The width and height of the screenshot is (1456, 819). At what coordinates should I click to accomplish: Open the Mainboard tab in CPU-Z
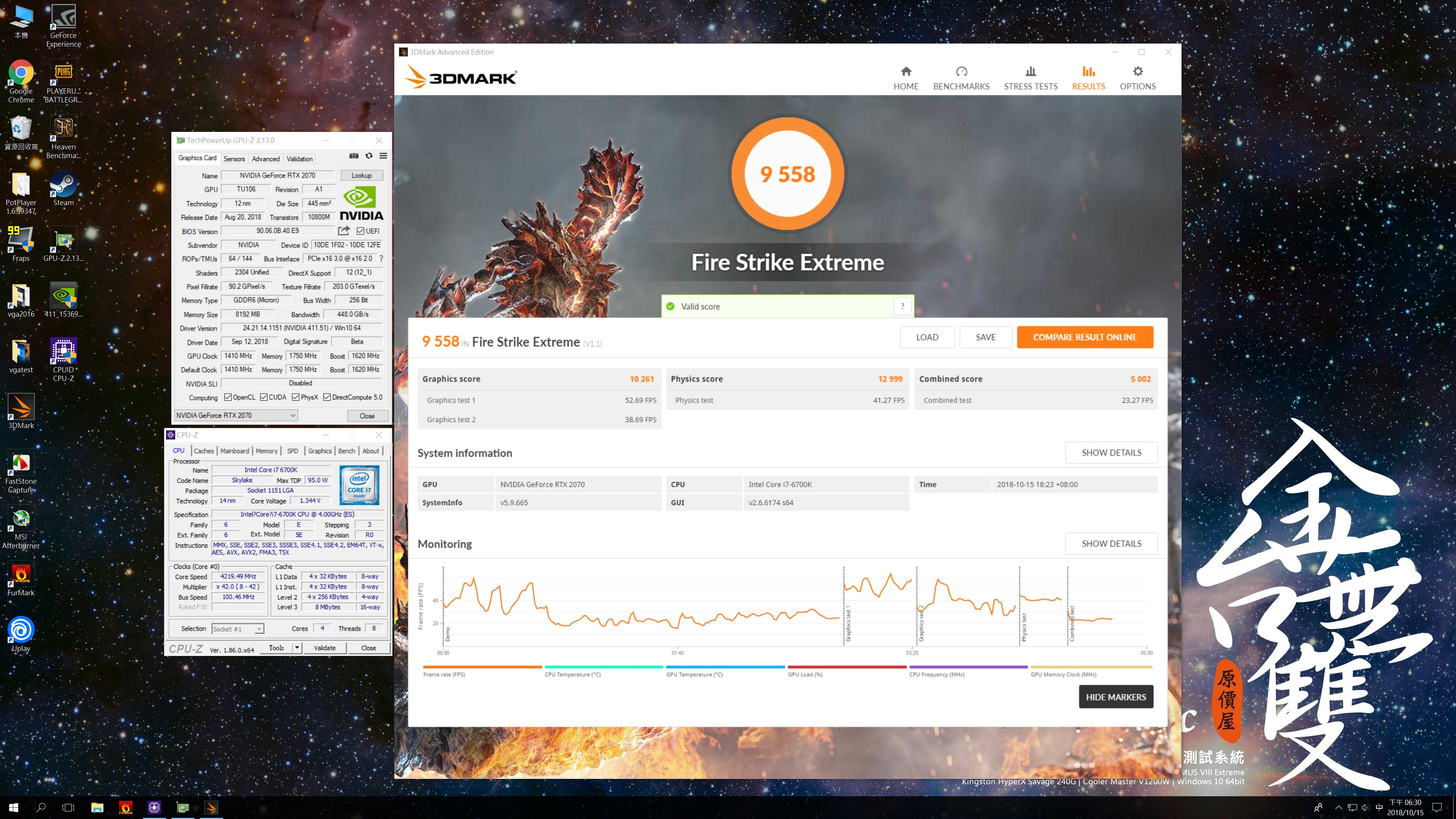coord(235,451)
